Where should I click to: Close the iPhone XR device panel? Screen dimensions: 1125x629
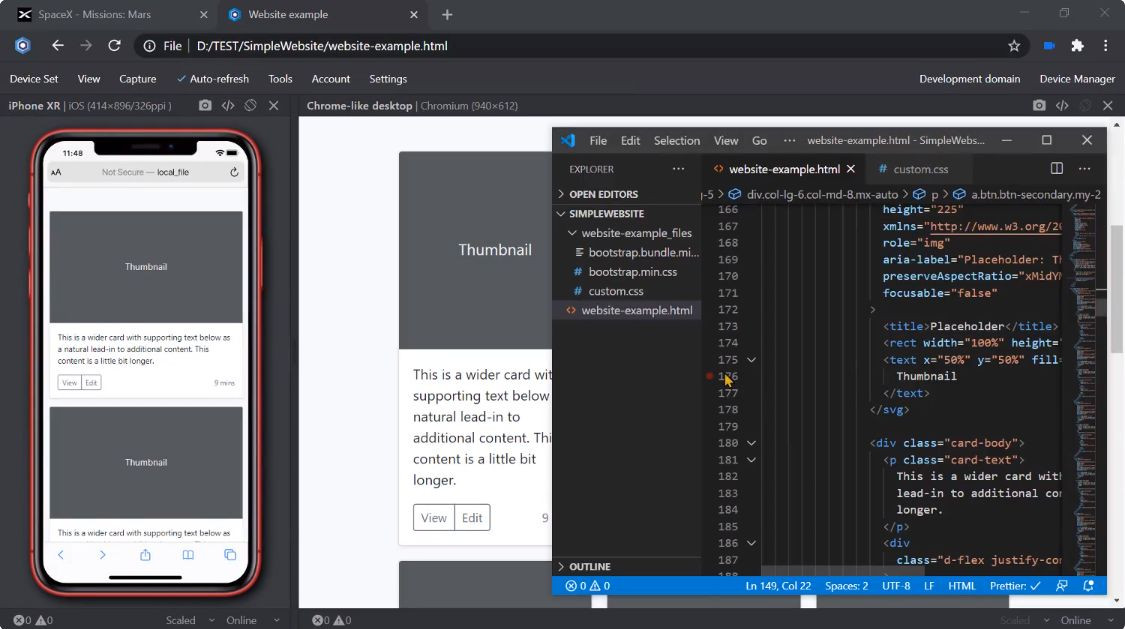273,105
